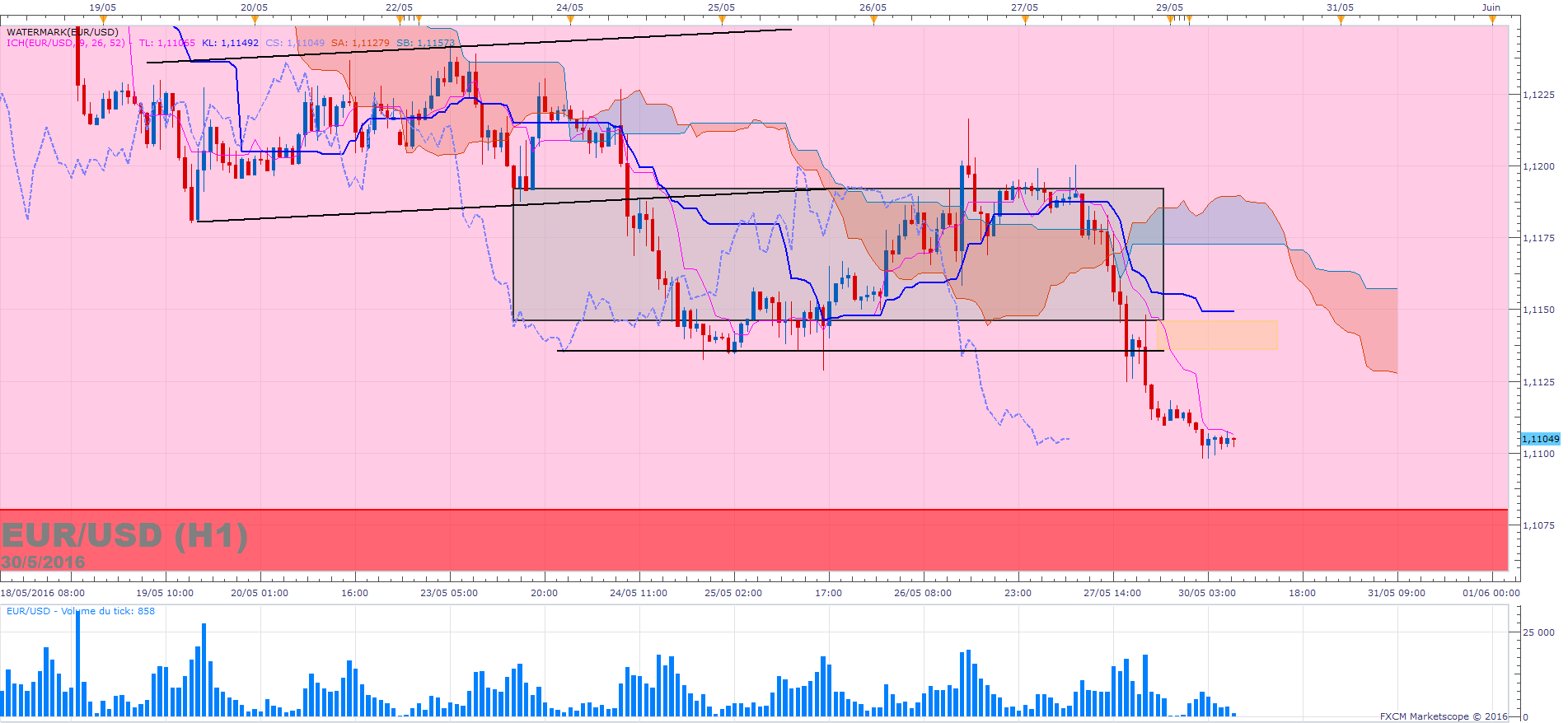Click the orange day marker under 20/05
The image size is (1568, 723).
coord(255,20)
